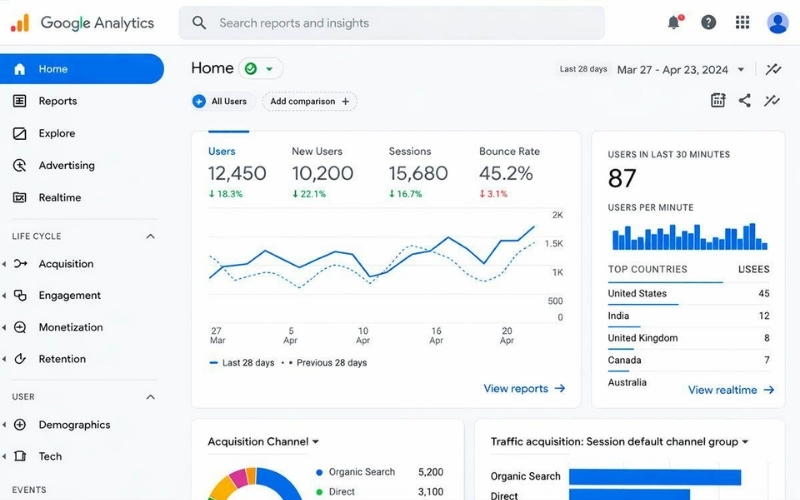The image size is (800, 500).
Task: Click the acquisition channel donut chart
Action: (255, 484)
